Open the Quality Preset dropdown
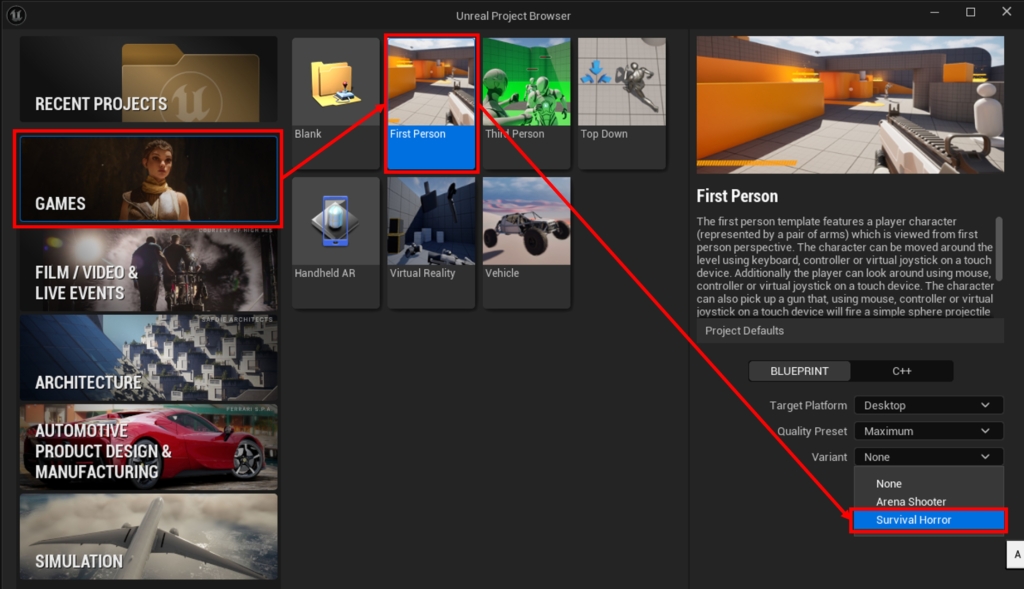1024x589 pixels. click(x=928, y=431)
